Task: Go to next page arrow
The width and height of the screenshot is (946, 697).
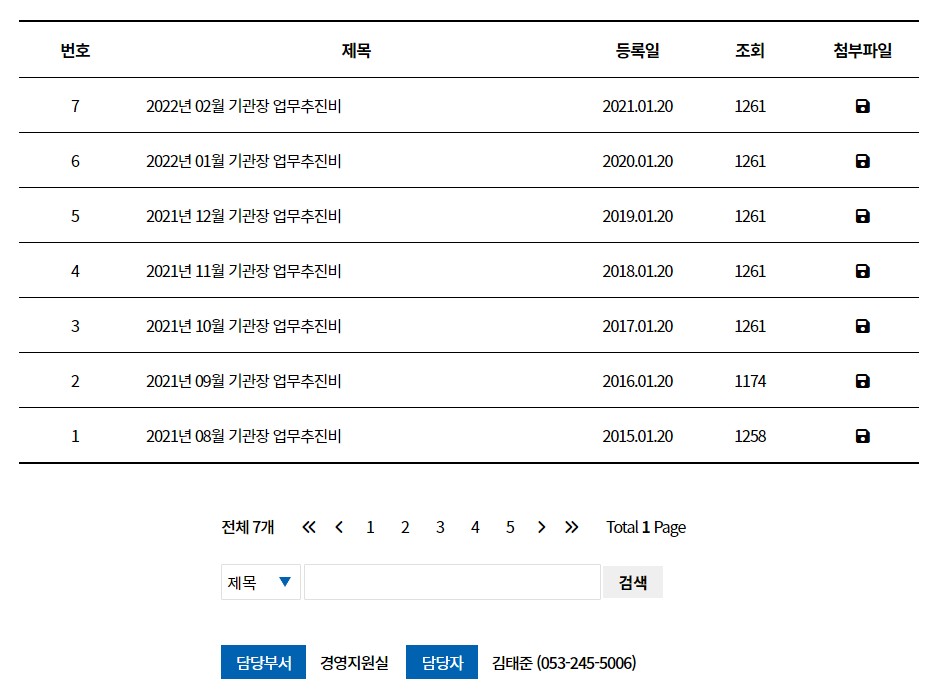Action: (541, 527)
